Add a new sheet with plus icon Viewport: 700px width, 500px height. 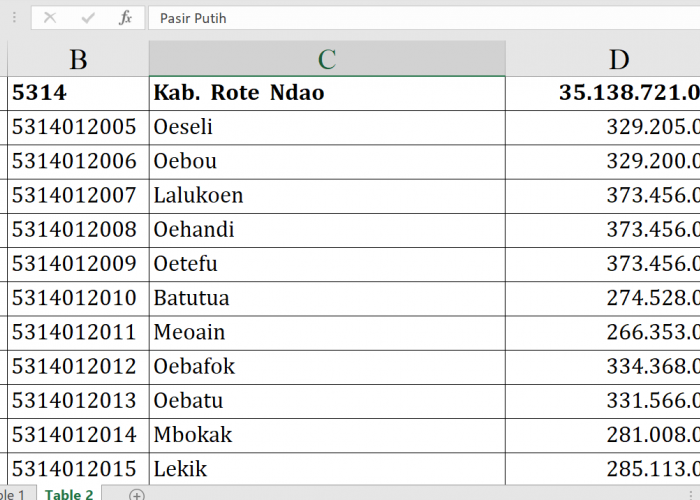coord(137,494)
